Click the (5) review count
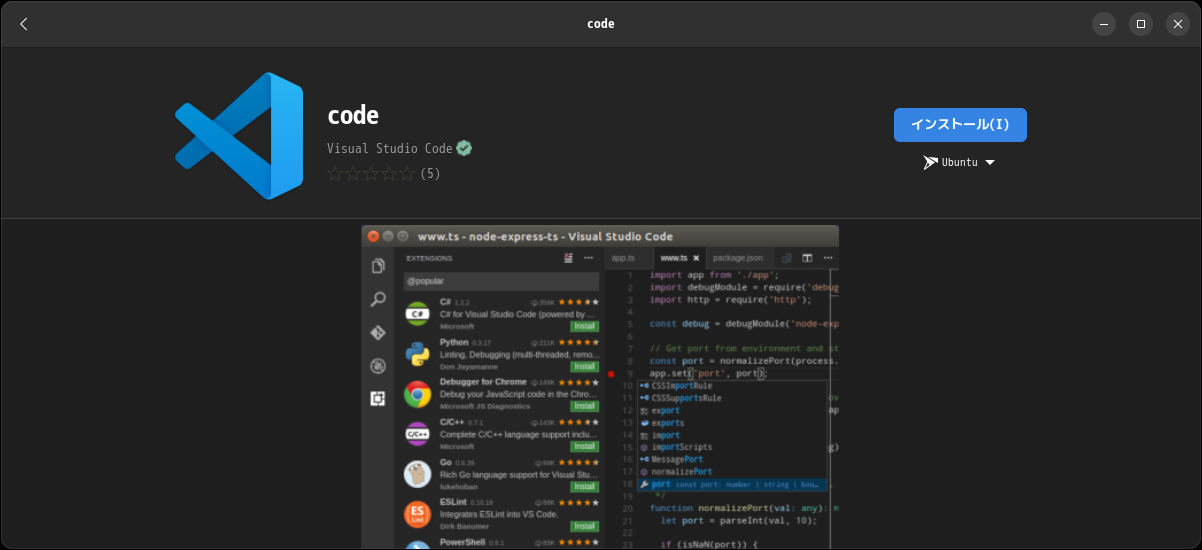Image resolution: width=1202 pixels, height=550 pixels. pos(430,174)
